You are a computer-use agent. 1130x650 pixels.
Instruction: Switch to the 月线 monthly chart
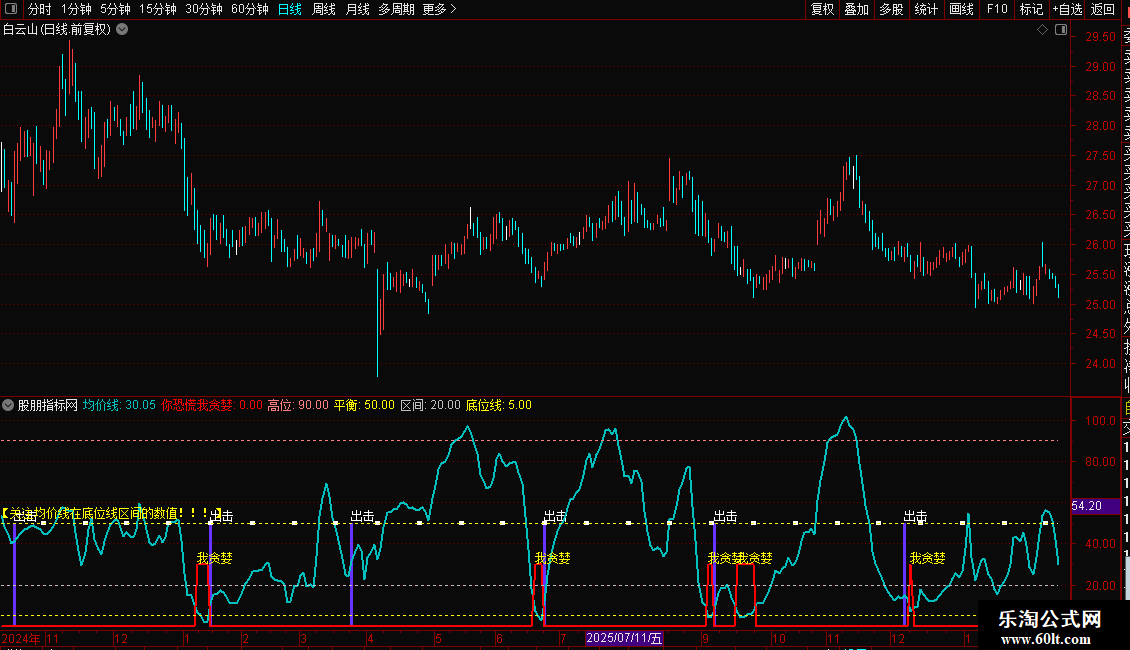tap(357, 9)
